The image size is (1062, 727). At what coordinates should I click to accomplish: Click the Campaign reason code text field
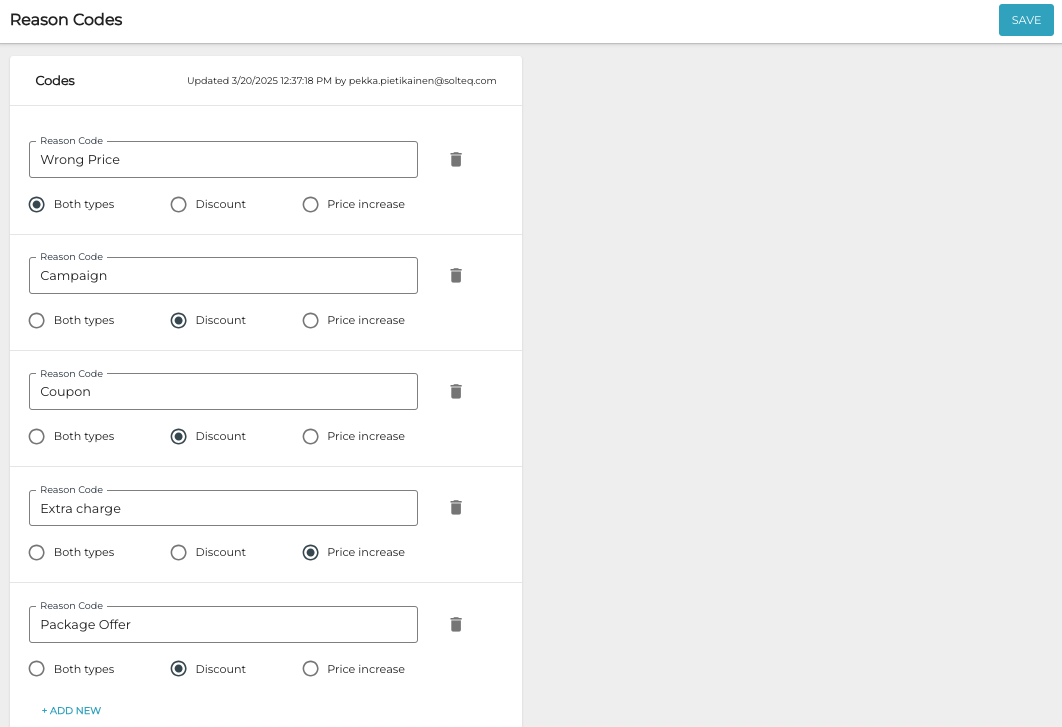[x=223, y=276]
